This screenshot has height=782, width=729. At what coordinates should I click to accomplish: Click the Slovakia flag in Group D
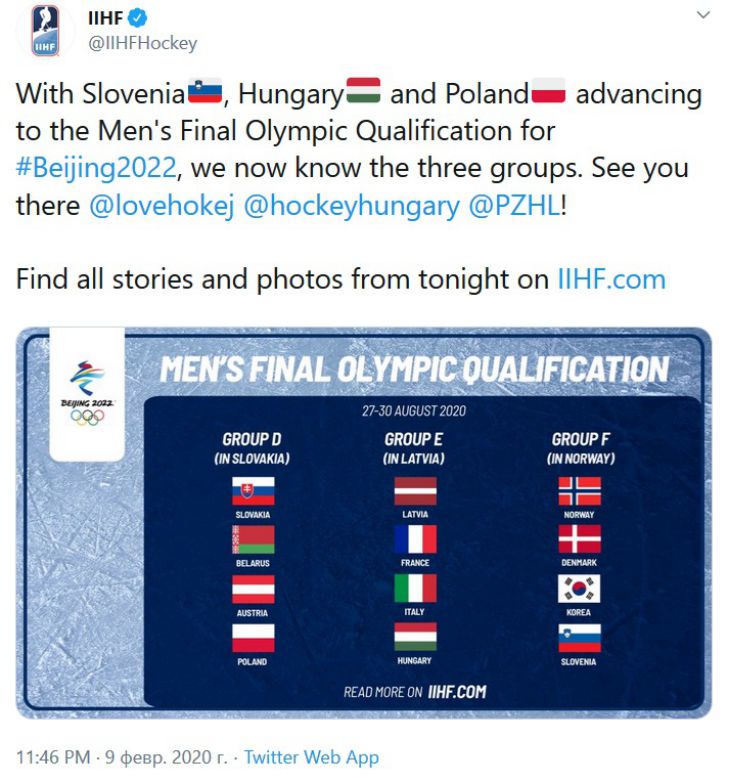click(253, 491)
